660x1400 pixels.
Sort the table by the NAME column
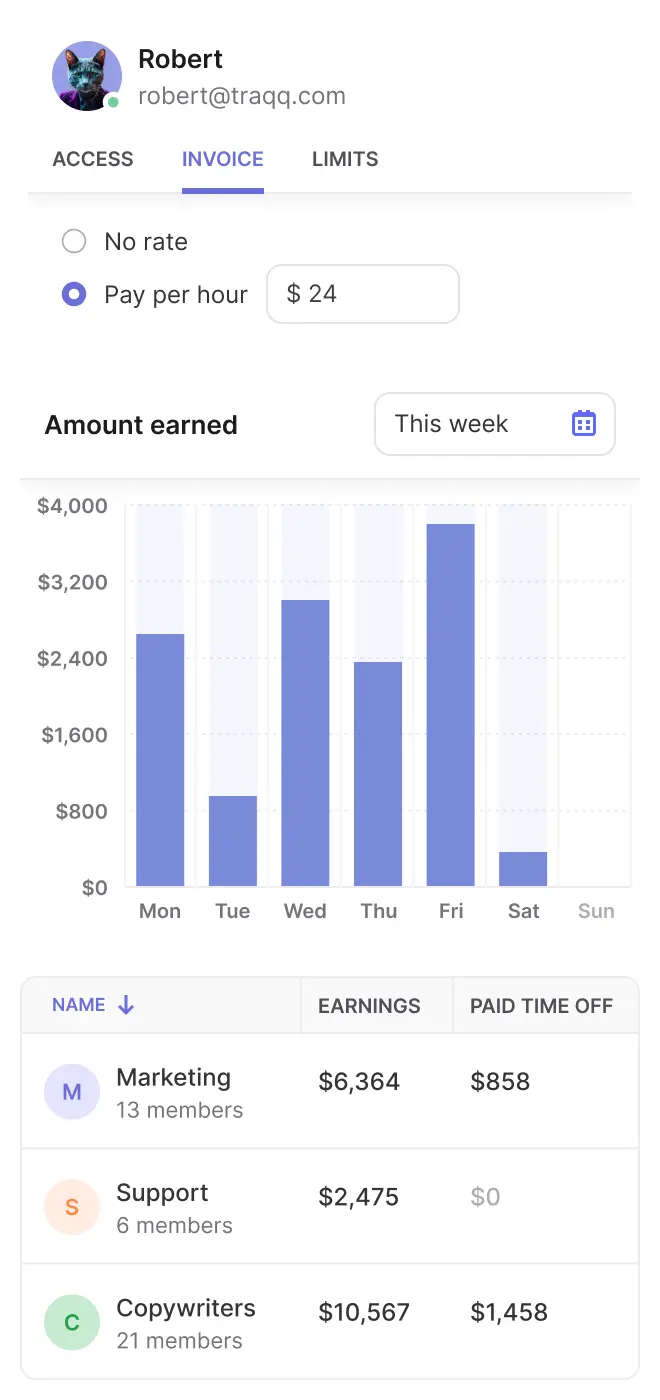(78, 1005)
